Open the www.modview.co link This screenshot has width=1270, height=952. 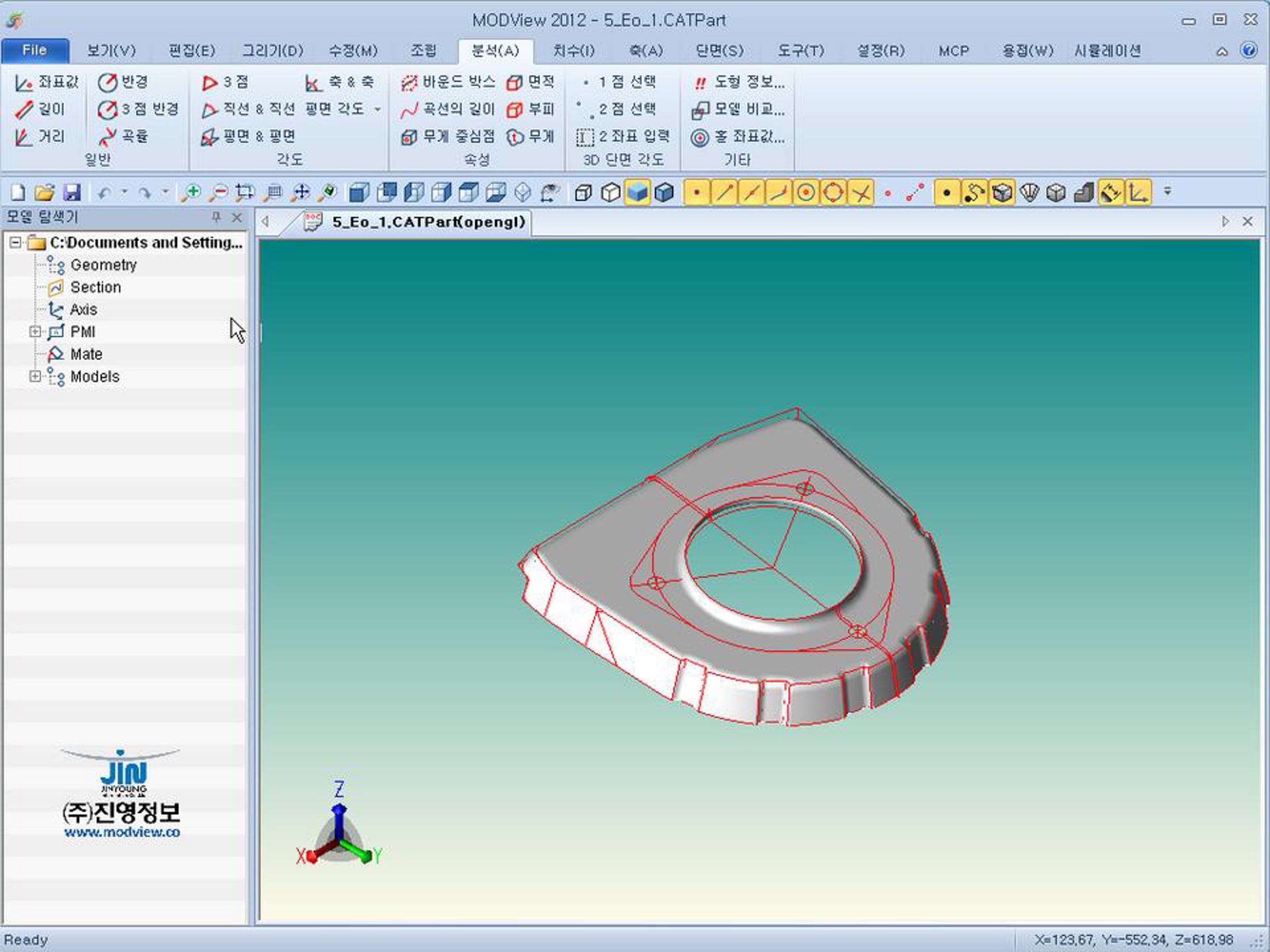click(122, 832)
